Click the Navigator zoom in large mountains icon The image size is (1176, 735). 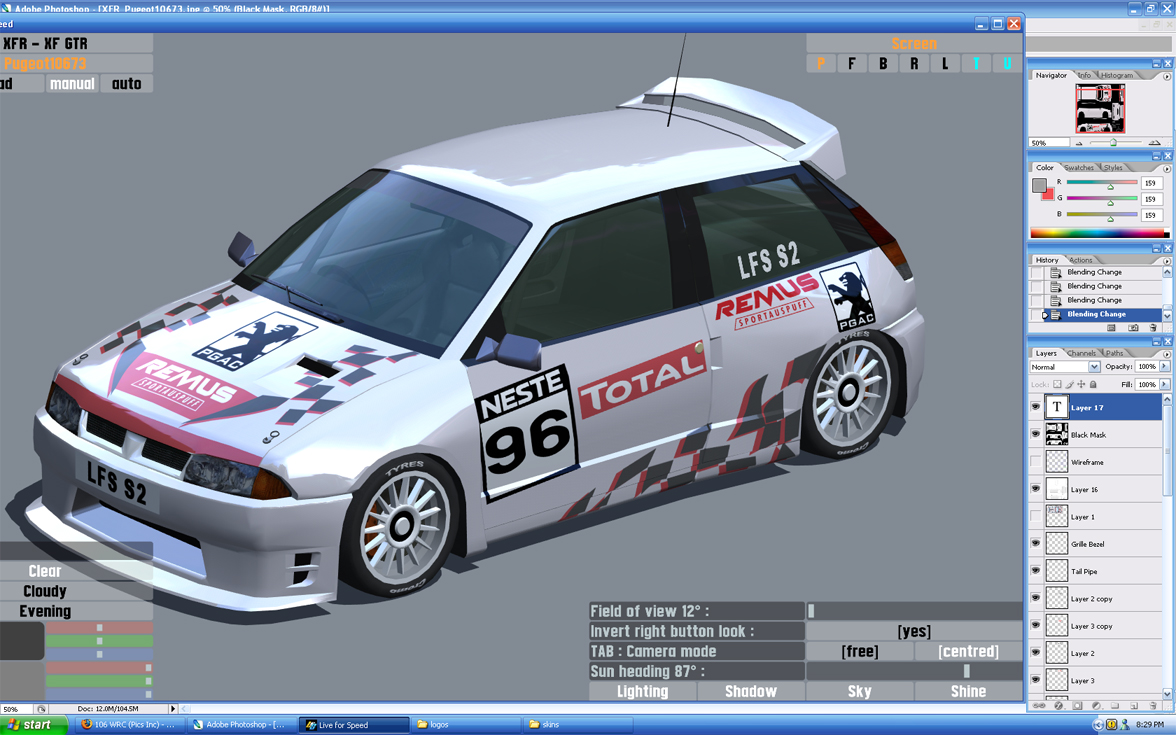click(x=1154, y=142)
